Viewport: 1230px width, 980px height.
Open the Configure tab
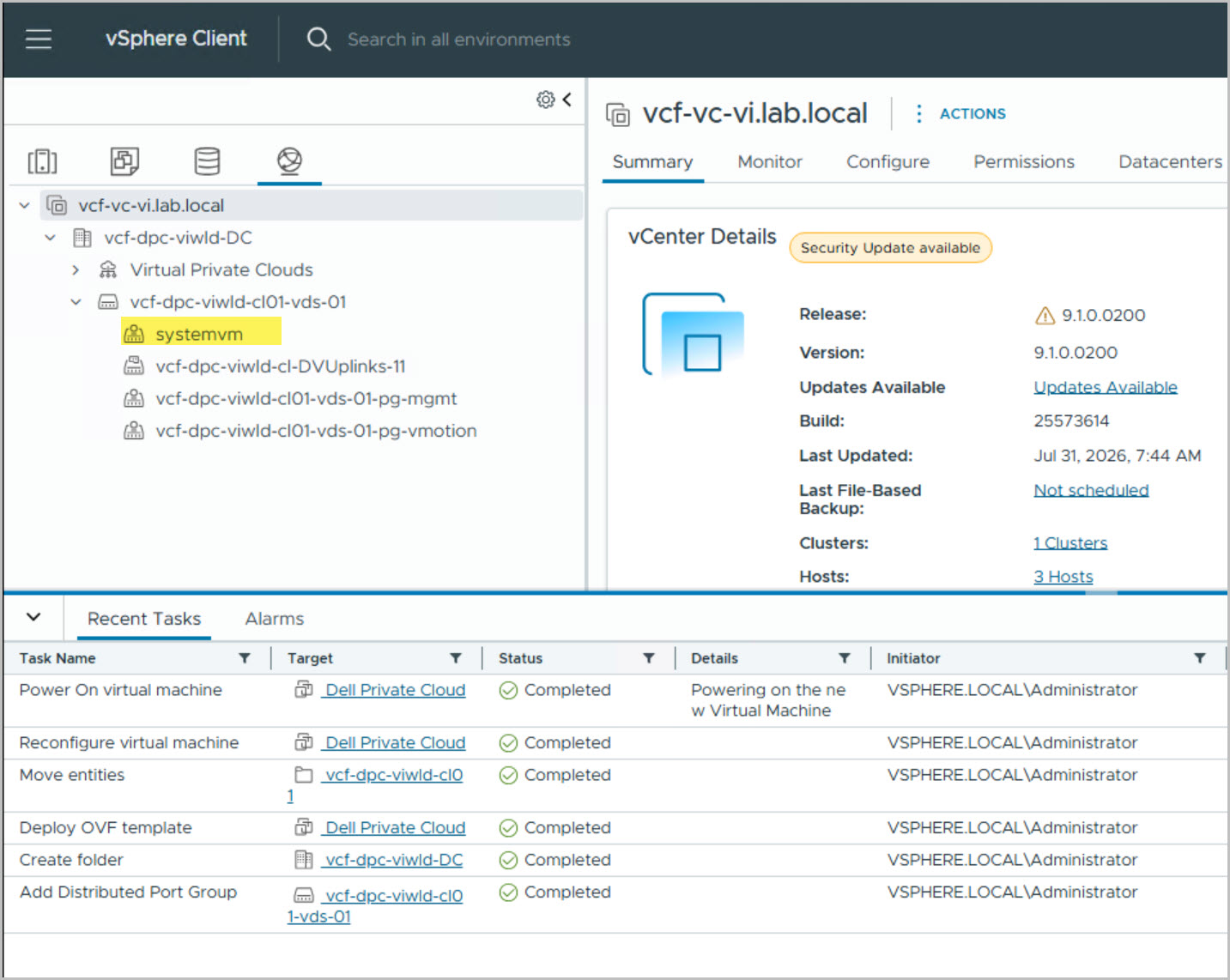click(x=888, y=162)
